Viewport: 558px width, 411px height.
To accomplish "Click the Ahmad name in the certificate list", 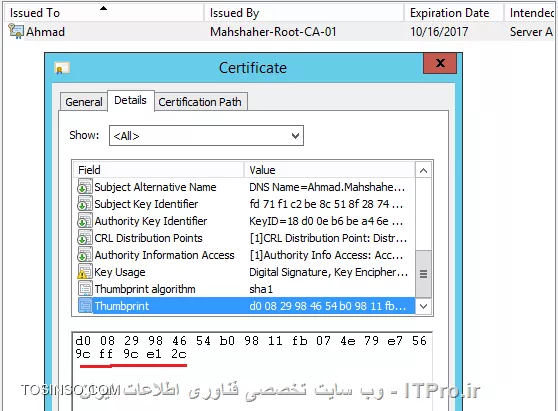I will coord(45,32).
